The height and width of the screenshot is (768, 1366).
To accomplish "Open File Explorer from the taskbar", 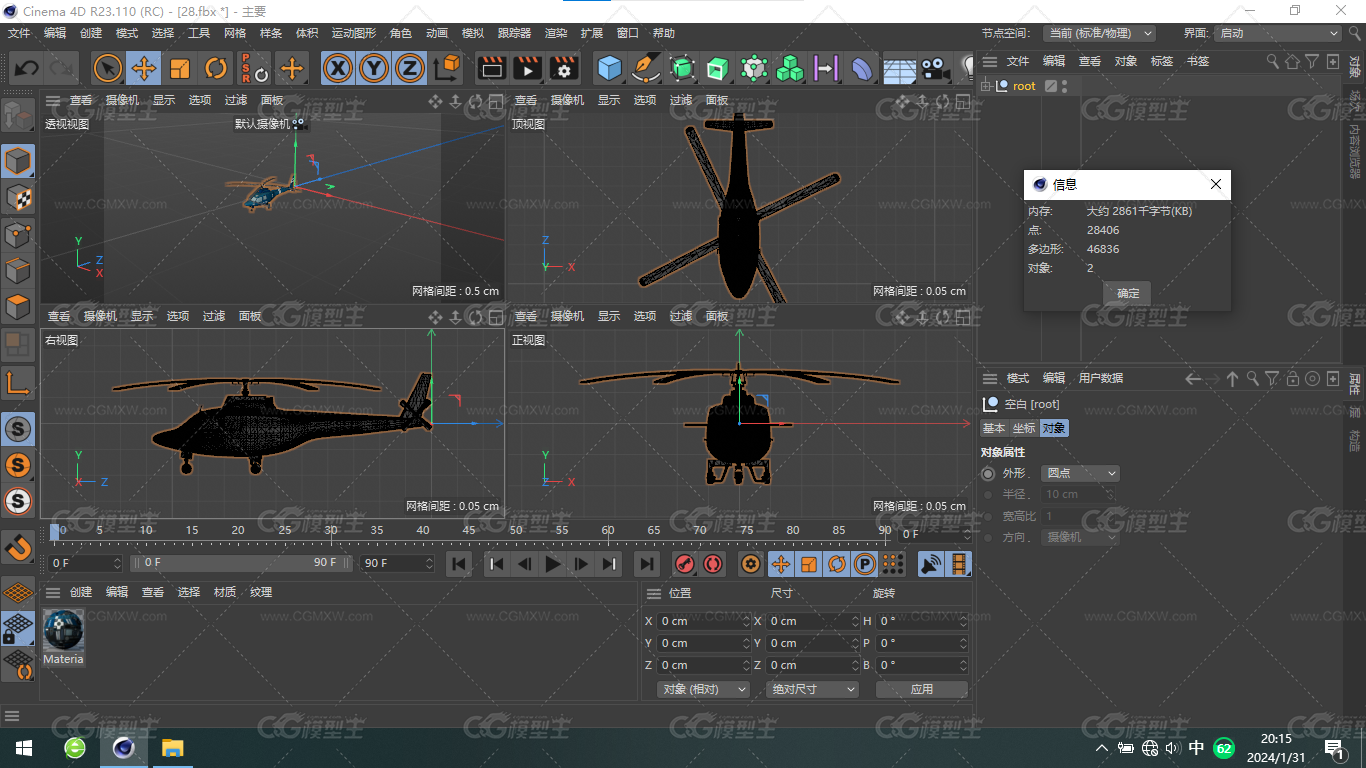I will [173, 747].
